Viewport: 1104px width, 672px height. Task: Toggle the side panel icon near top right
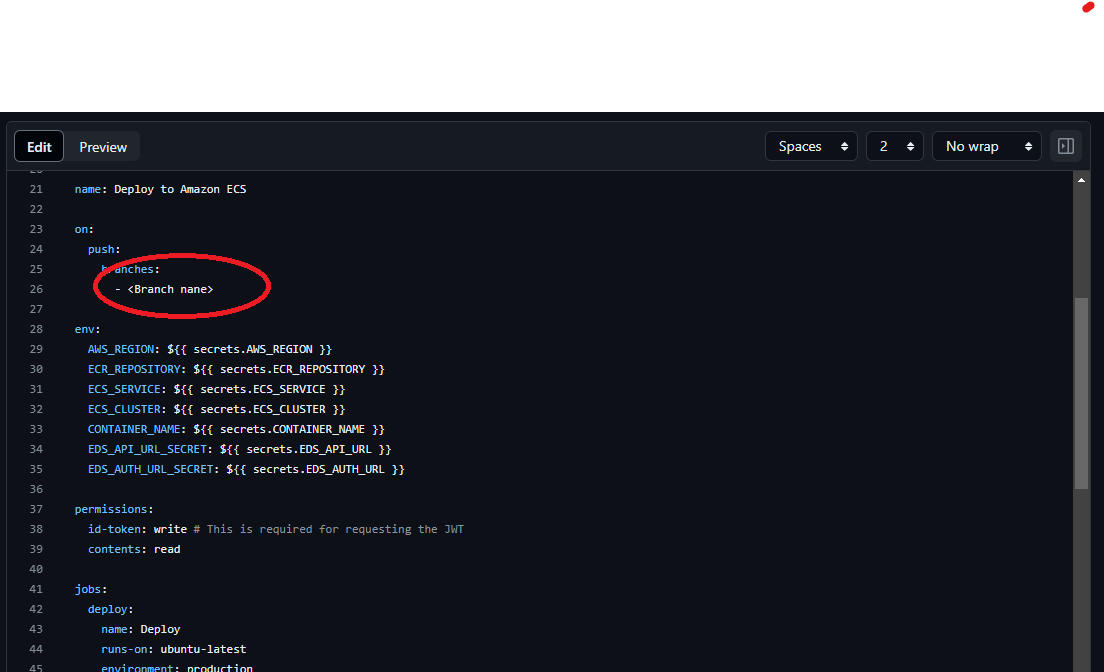coord(1065,146)
